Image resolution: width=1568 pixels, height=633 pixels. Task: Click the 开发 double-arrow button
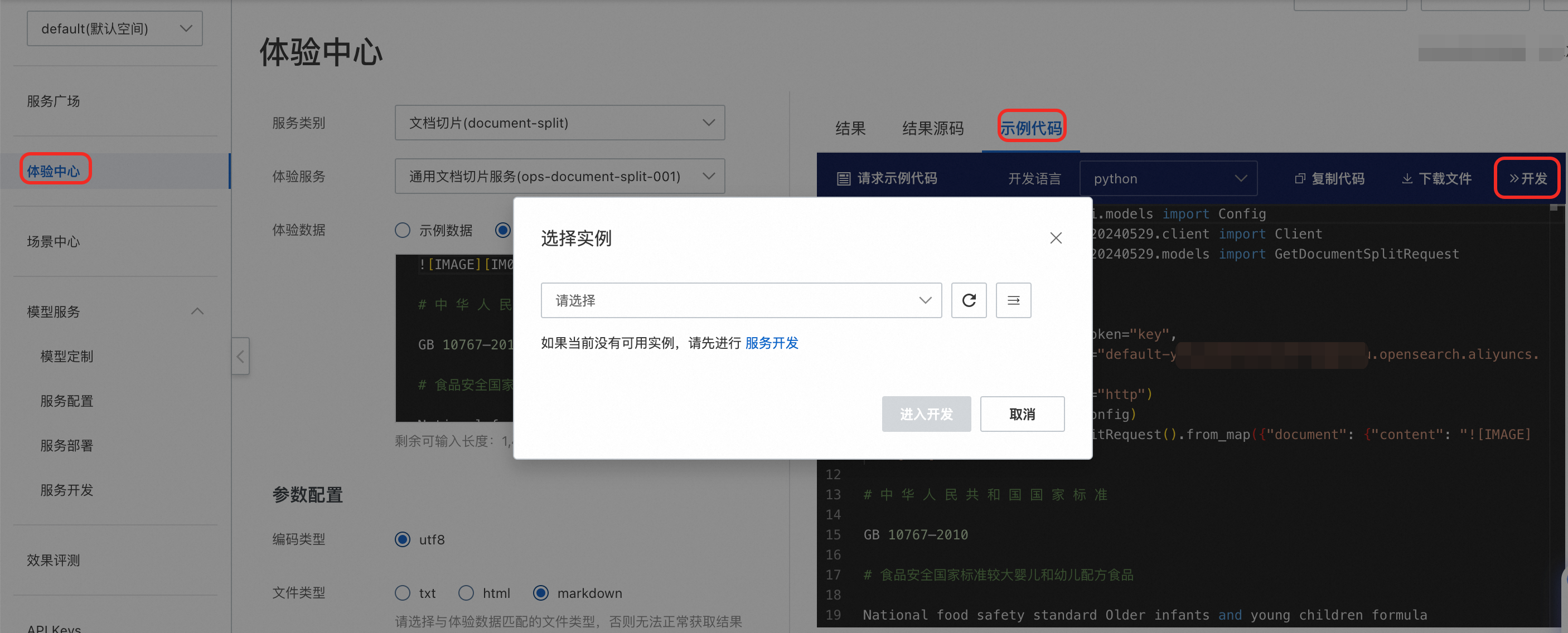(x=1527, y=178)
